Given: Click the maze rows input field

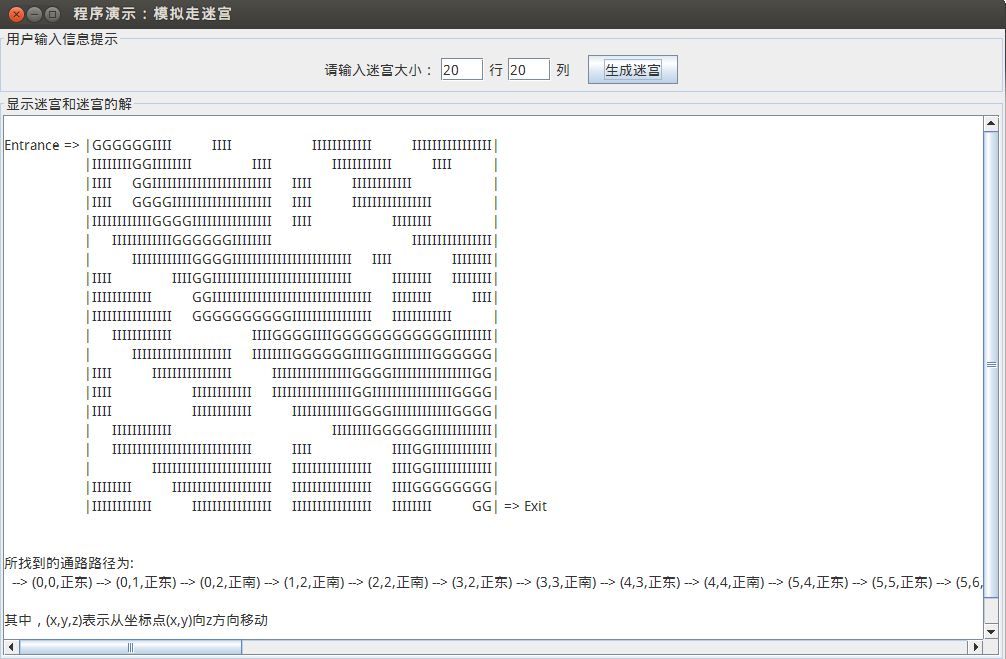Looking at the screenshot, I should click(461, 70).
